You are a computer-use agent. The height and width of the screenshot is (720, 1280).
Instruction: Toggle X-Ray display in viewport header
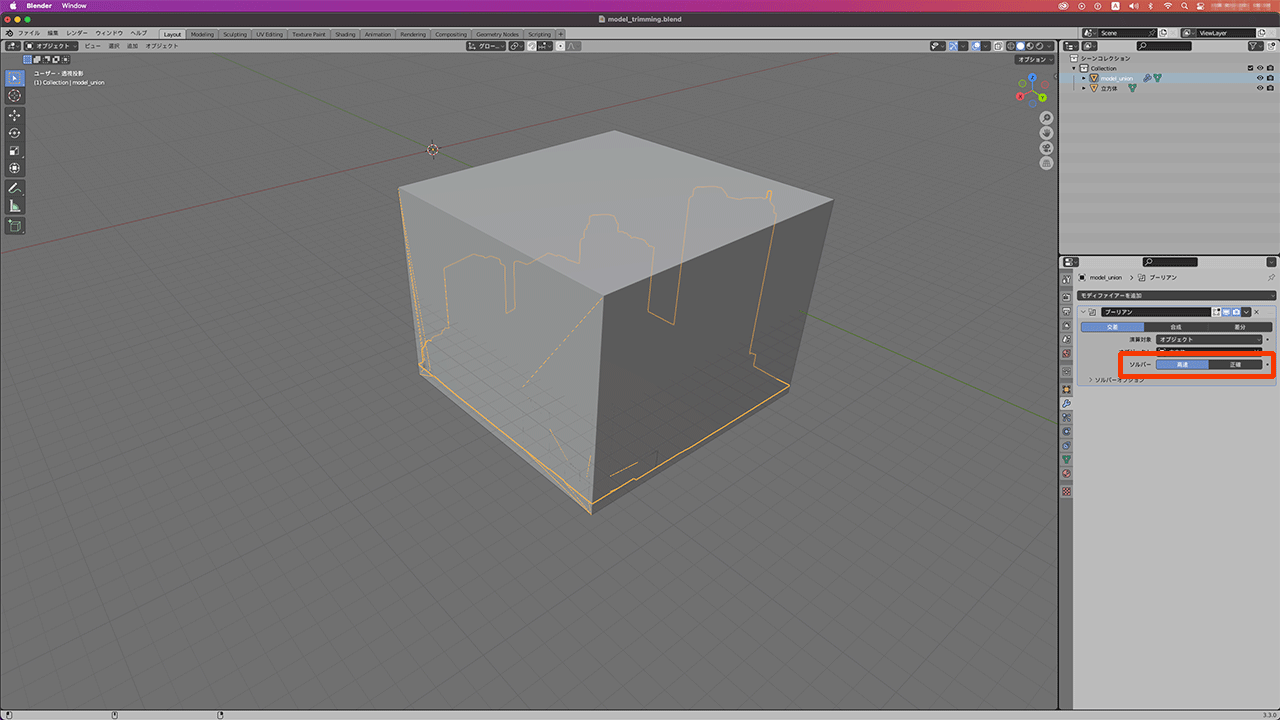[x=998, y=46]
